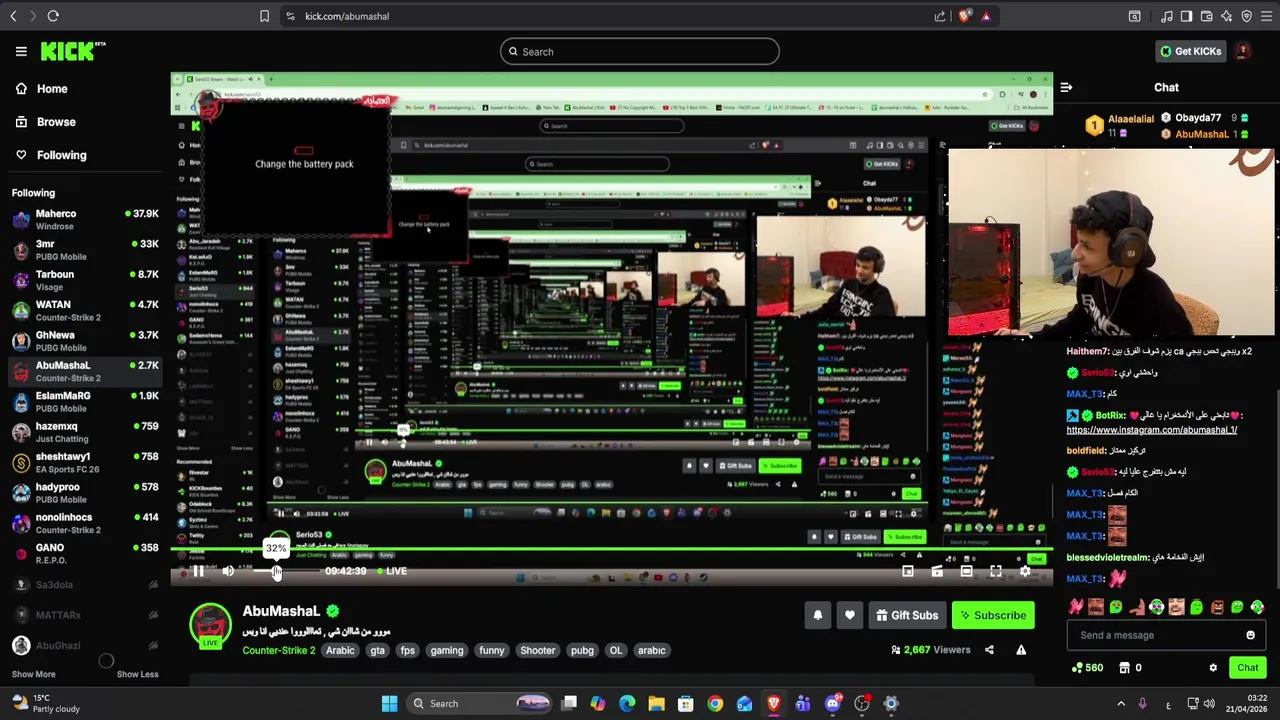Open the Instagram link in chat

coord(1151,430)
